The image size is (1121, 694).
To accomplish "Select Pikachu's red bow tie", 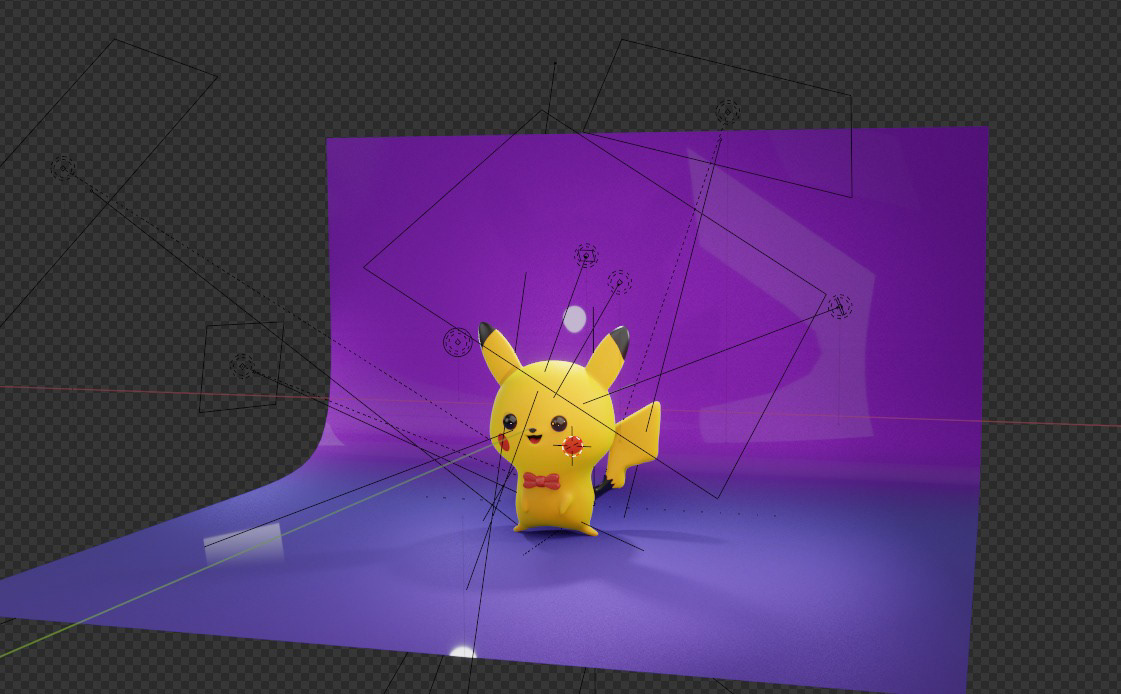I will (x=541, y=481).
